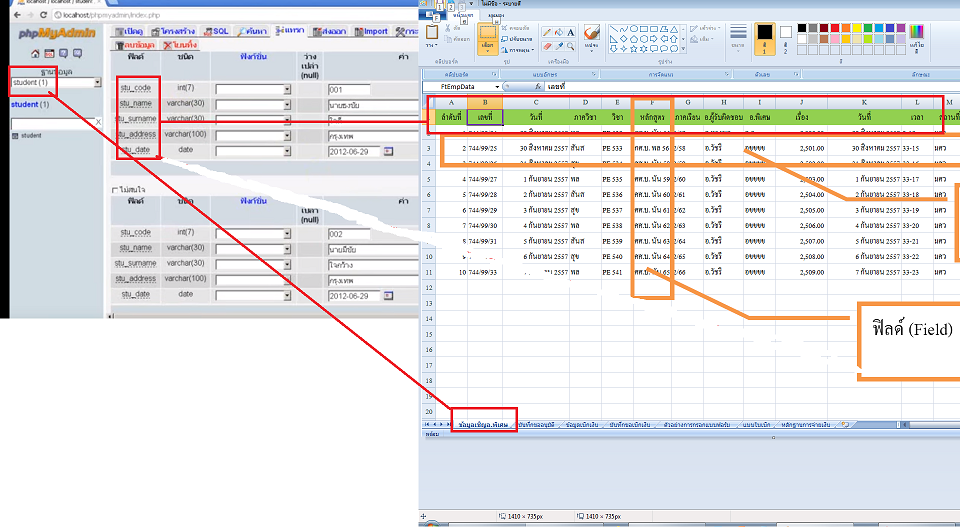The height and width of the screenshot is (529, 960).
Task: Click the Excel formula bar
Action: [752, 87]
